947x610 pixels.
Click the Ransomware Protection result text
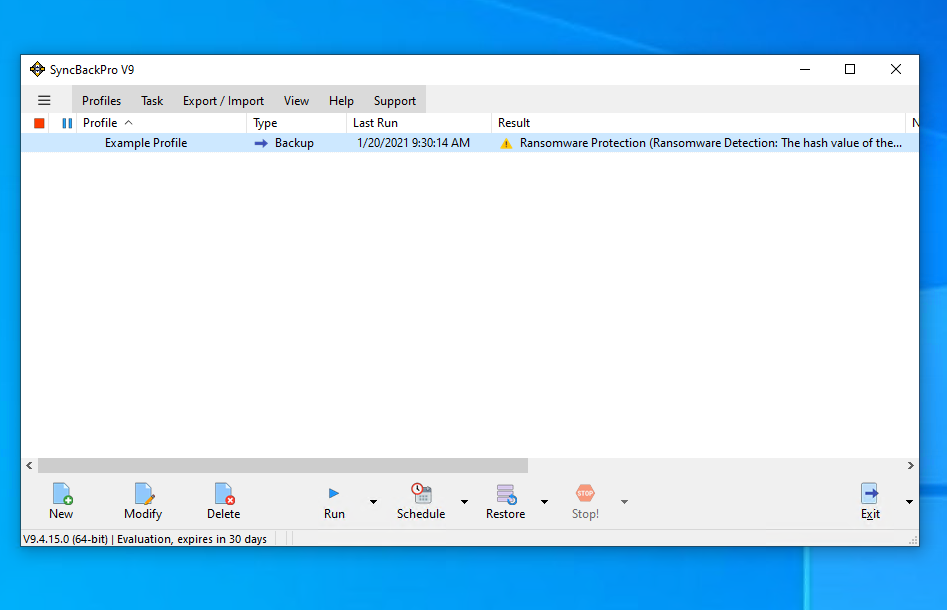711,143
